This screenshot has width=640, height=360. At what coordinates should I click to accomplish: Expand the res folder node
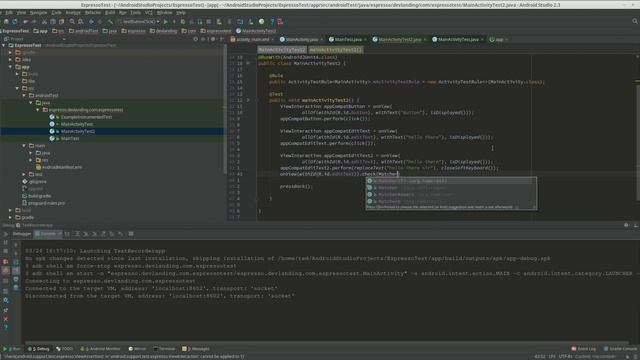click(x=31, y=160)
